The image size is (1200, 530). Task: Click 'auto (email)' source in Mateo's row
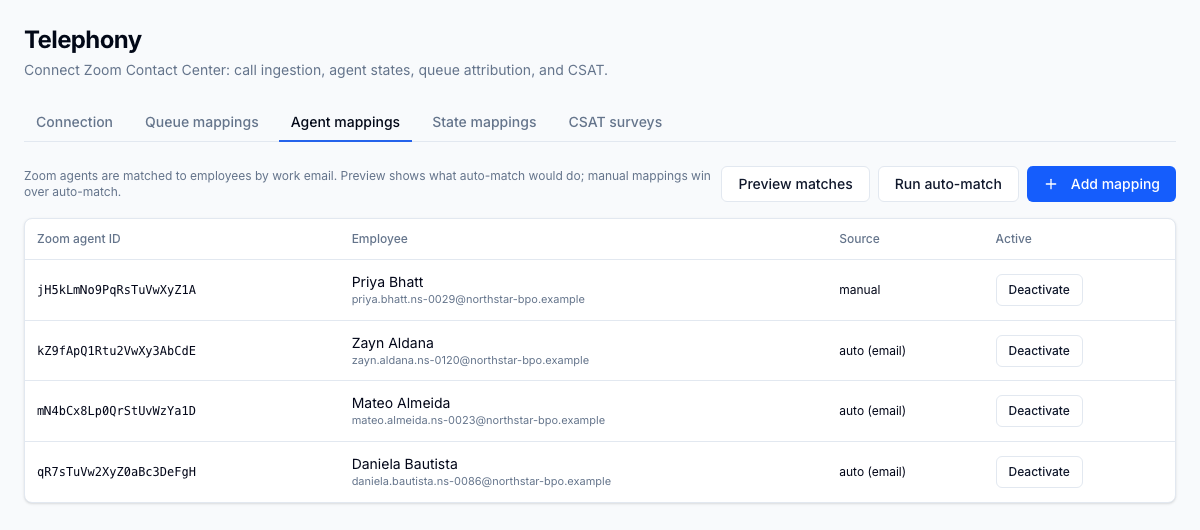(x=872, y=411)
